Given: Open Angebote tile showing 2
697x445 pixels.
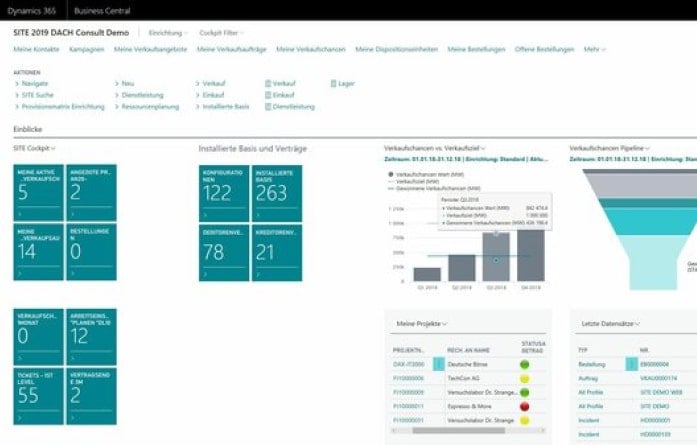Looking at the screenshot, I should point(91,192).
